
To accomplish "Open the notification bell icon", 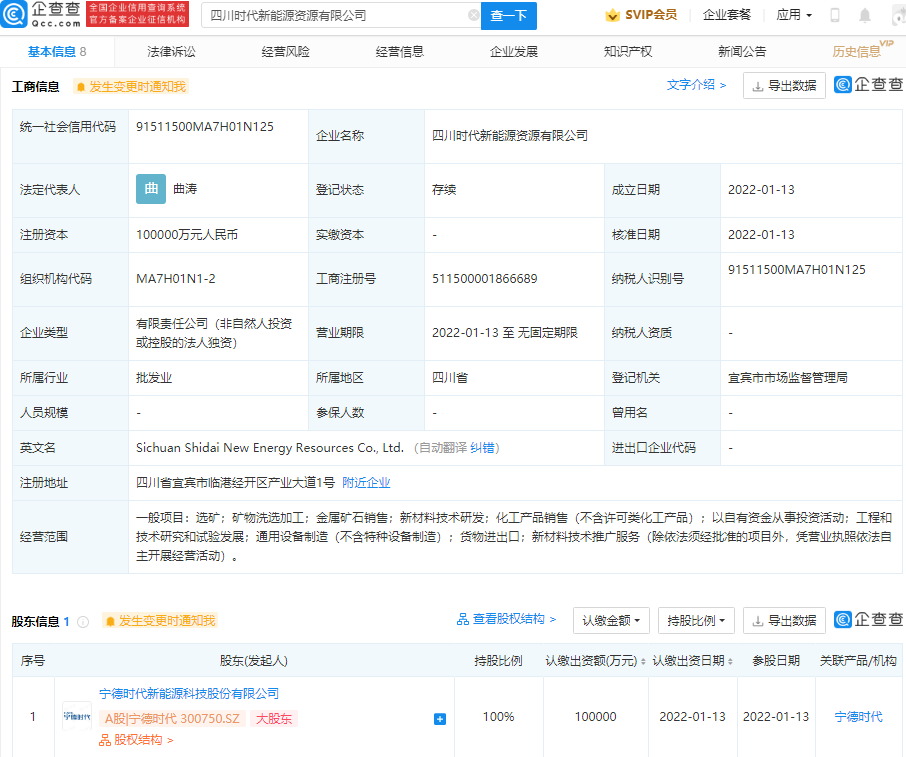I will tap(865, 15).
